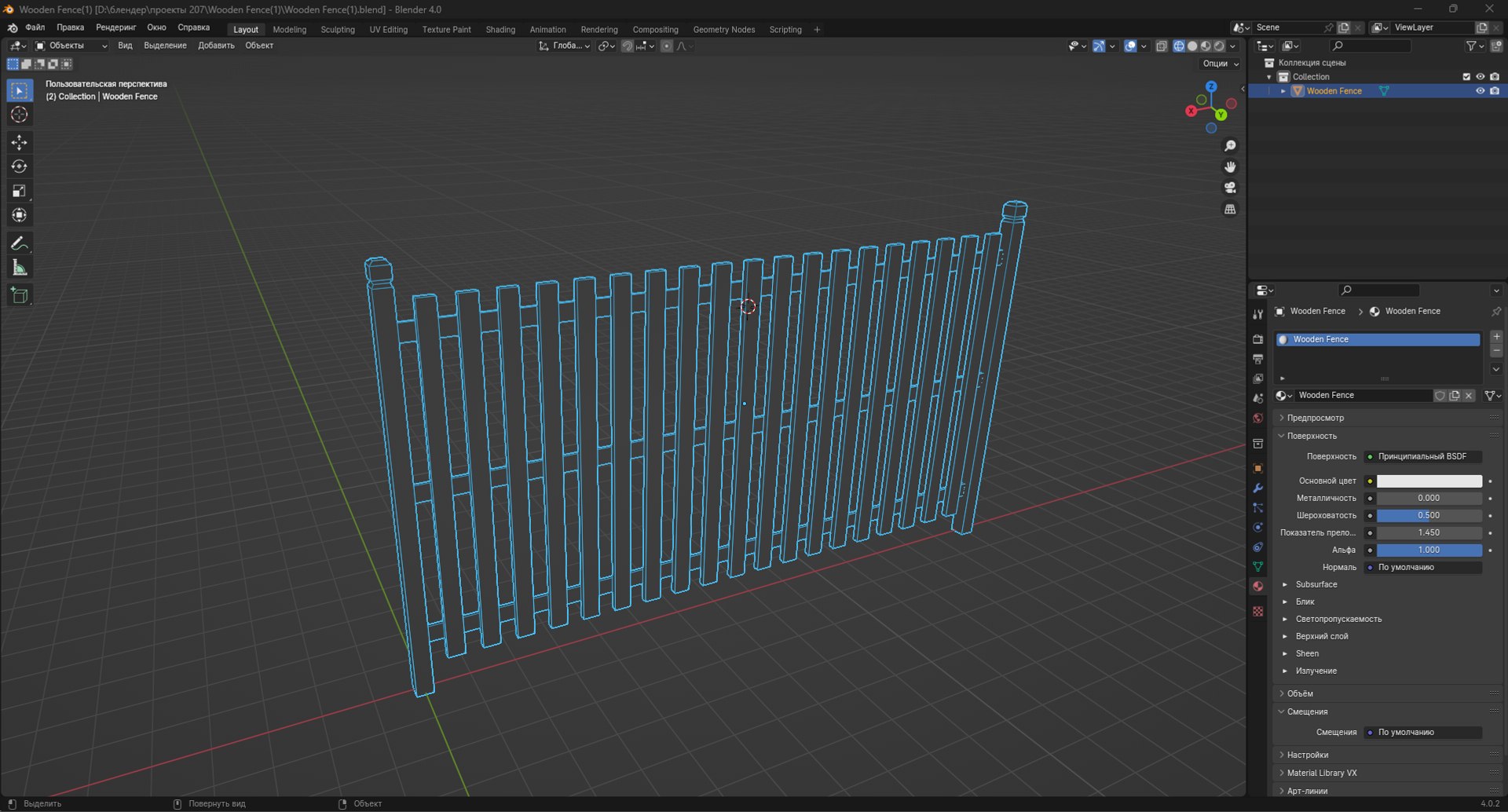
Task: Click the Шероховатость 0.500 slider
Action: (x=1429, y=515)
